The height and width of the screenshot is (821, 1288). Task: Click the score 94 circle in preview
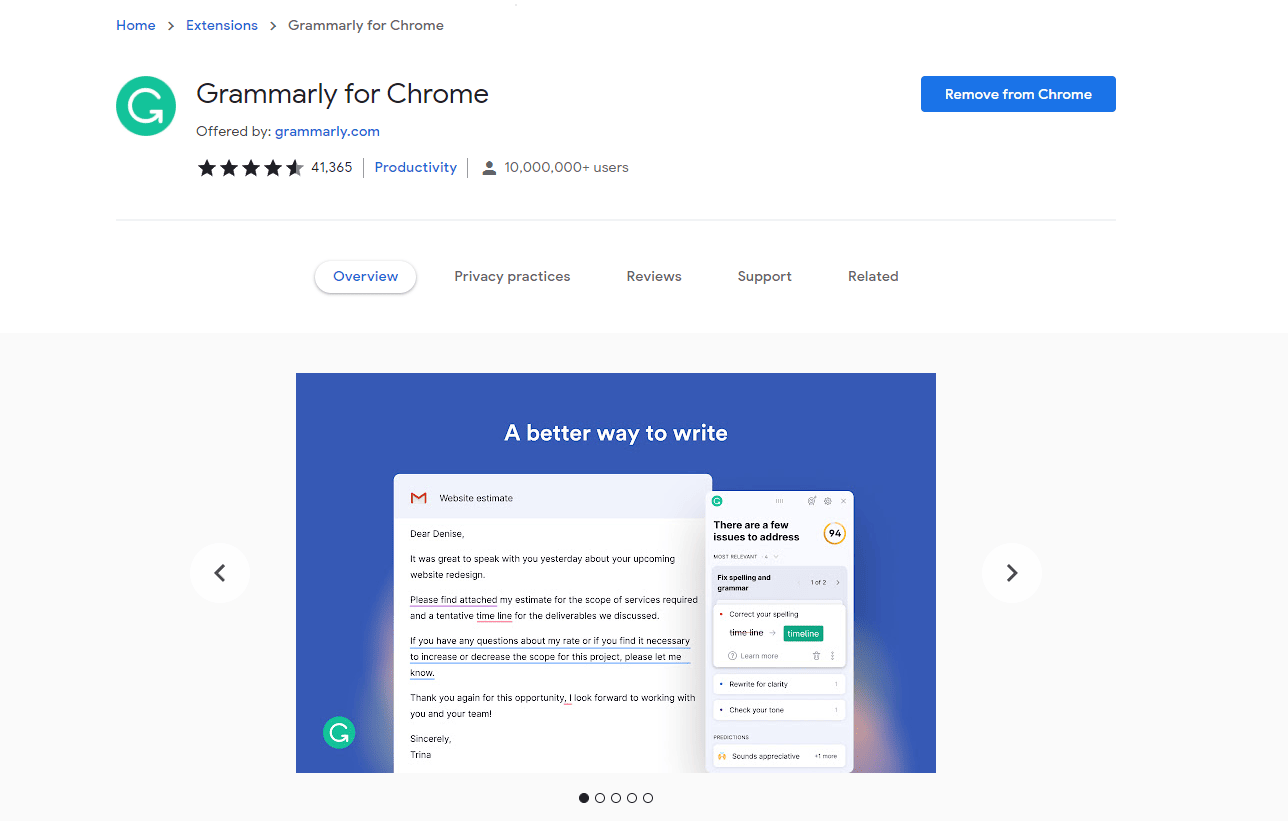click(834, 533)
